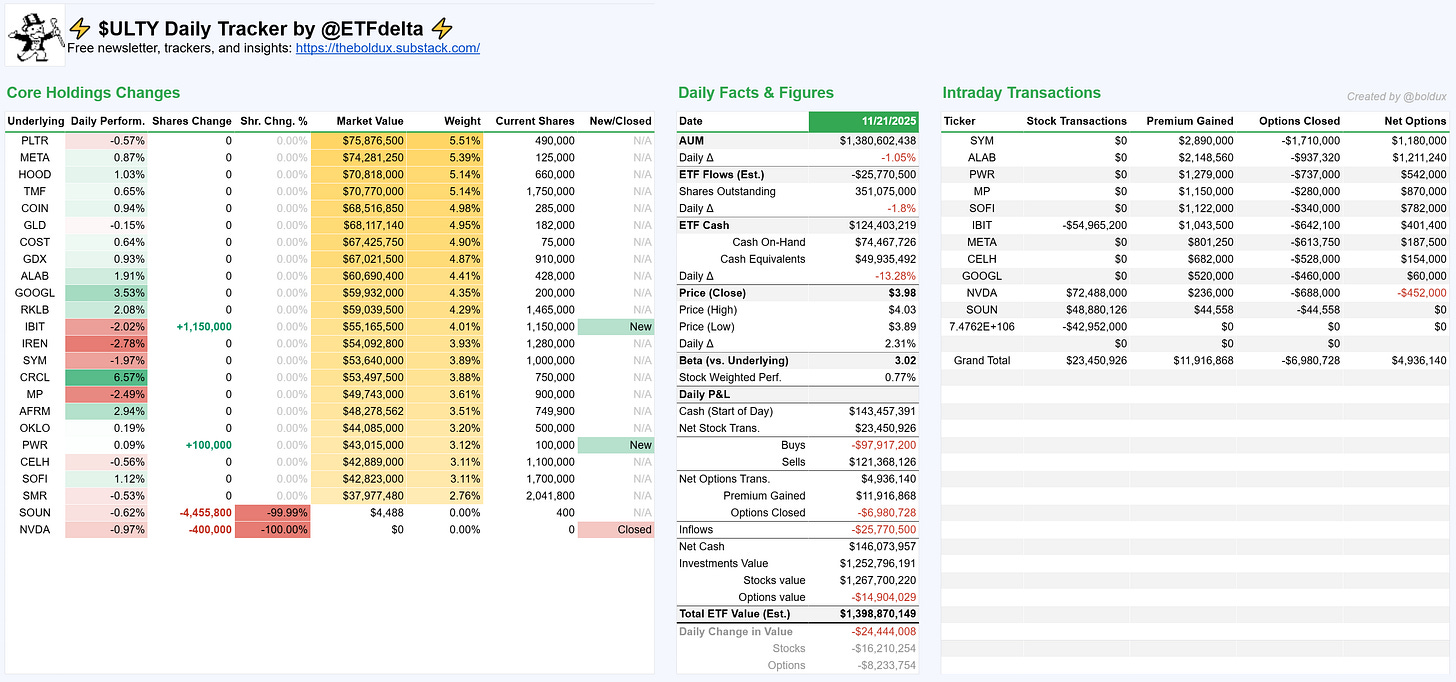Click the GOOGL 3.53% performance cell

(106, 293)
